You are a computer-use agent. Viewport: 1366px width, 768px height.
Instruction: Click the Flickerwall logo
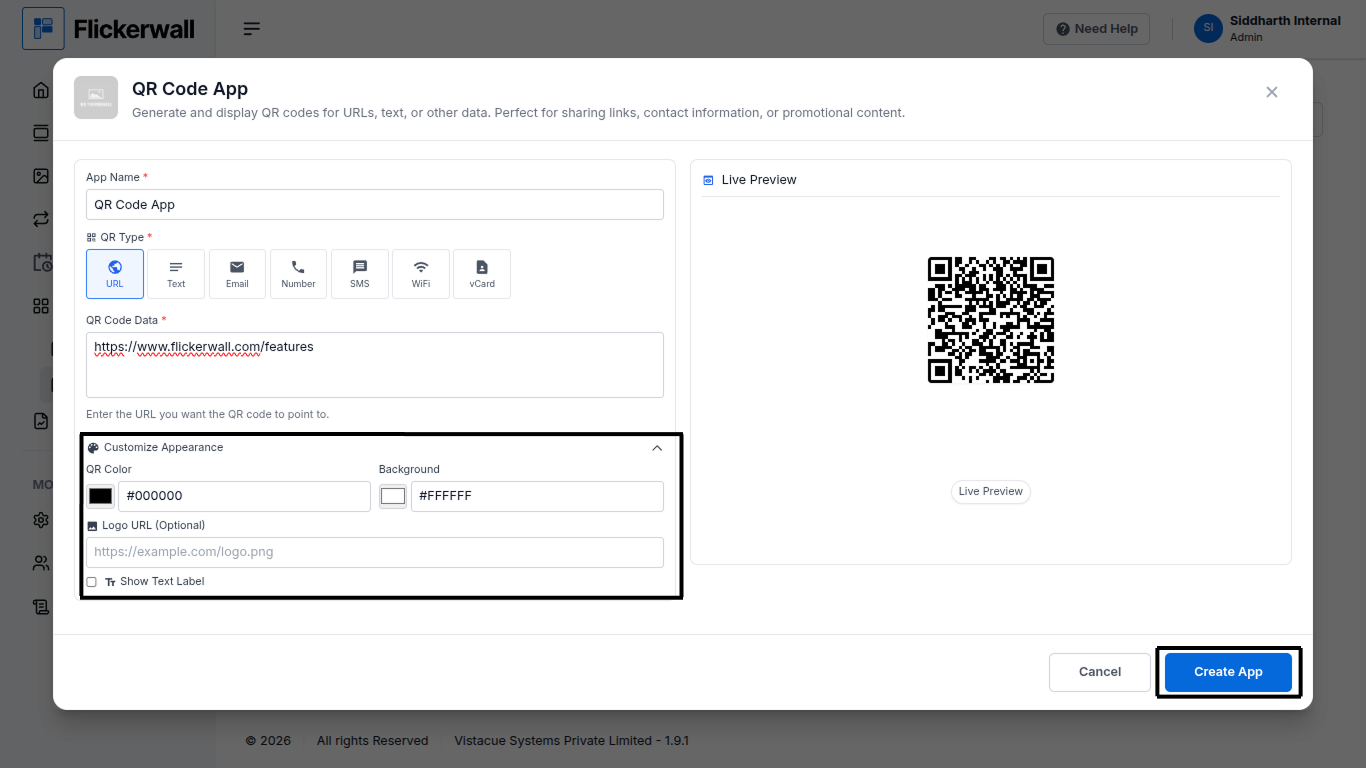tap(109, 29)
